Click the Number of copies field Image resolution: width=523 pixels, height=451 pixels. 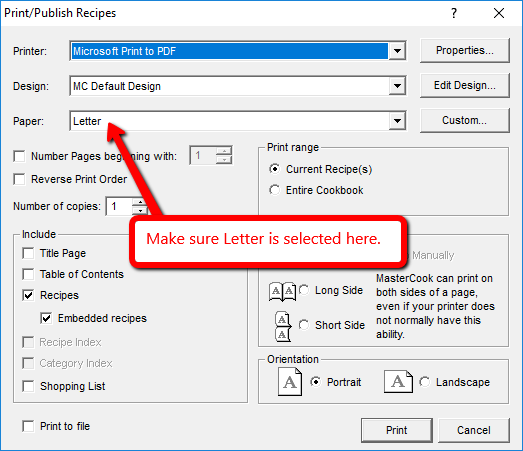120,206
